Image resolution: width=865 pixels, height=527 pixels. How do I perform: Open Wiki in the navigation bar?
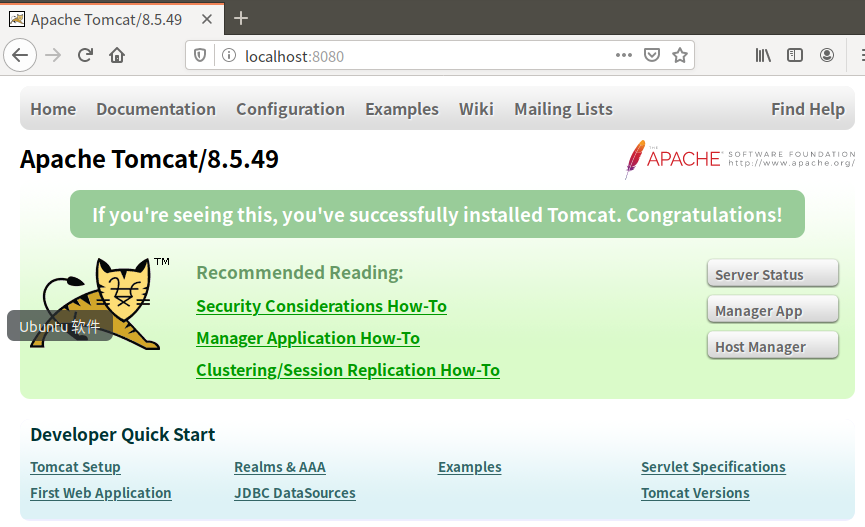pos(476,109)
